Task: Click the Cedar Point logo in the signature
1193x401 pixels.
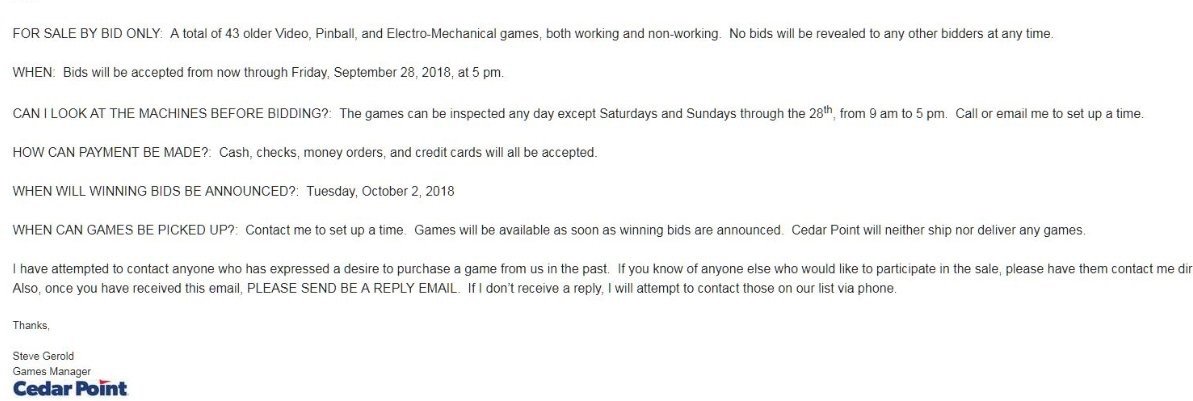Action: [x=70, y=389]
